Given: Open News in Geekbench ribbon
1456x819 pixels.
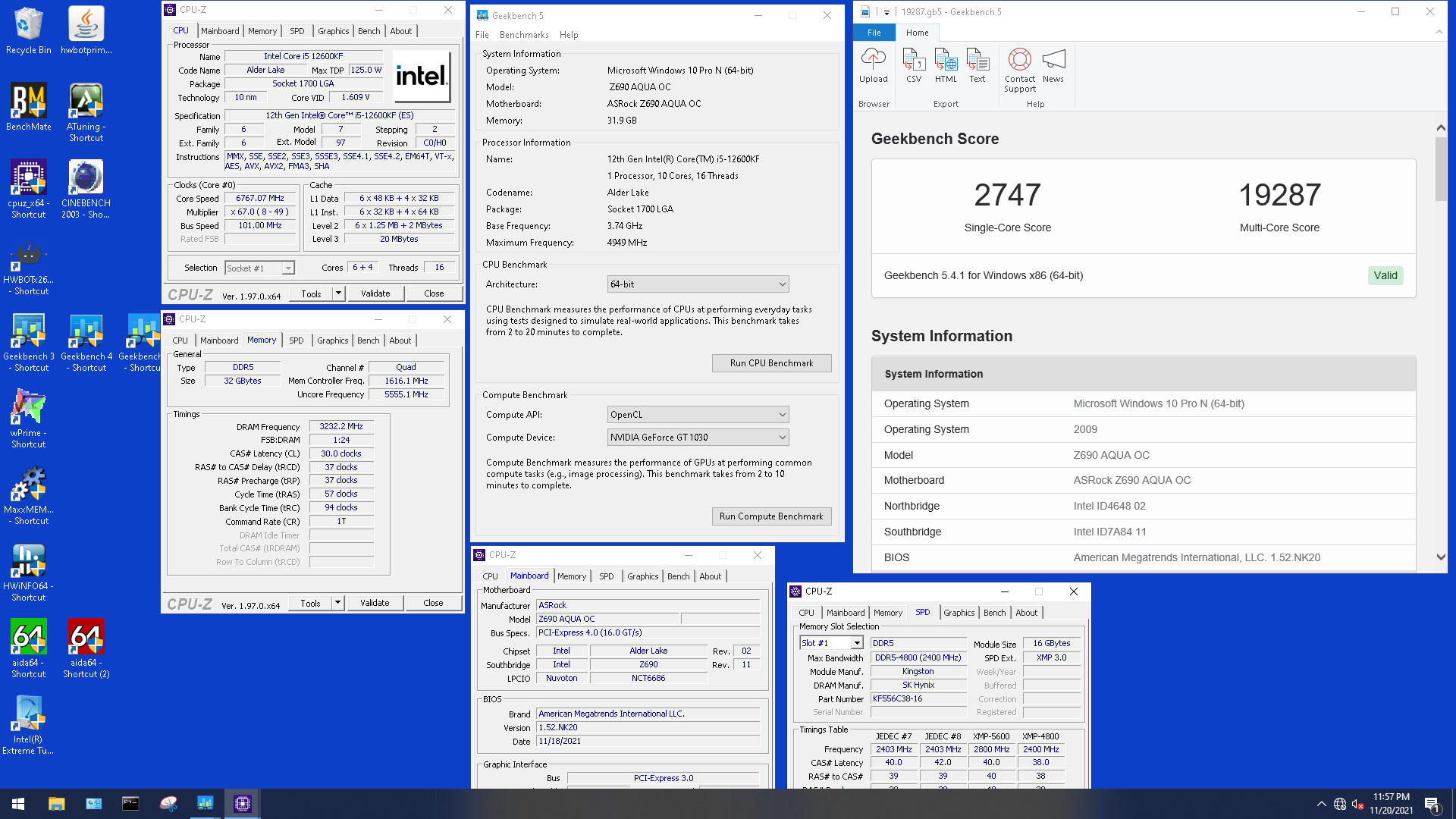Looking at the screenshot, I should (x=1053, y=65).
